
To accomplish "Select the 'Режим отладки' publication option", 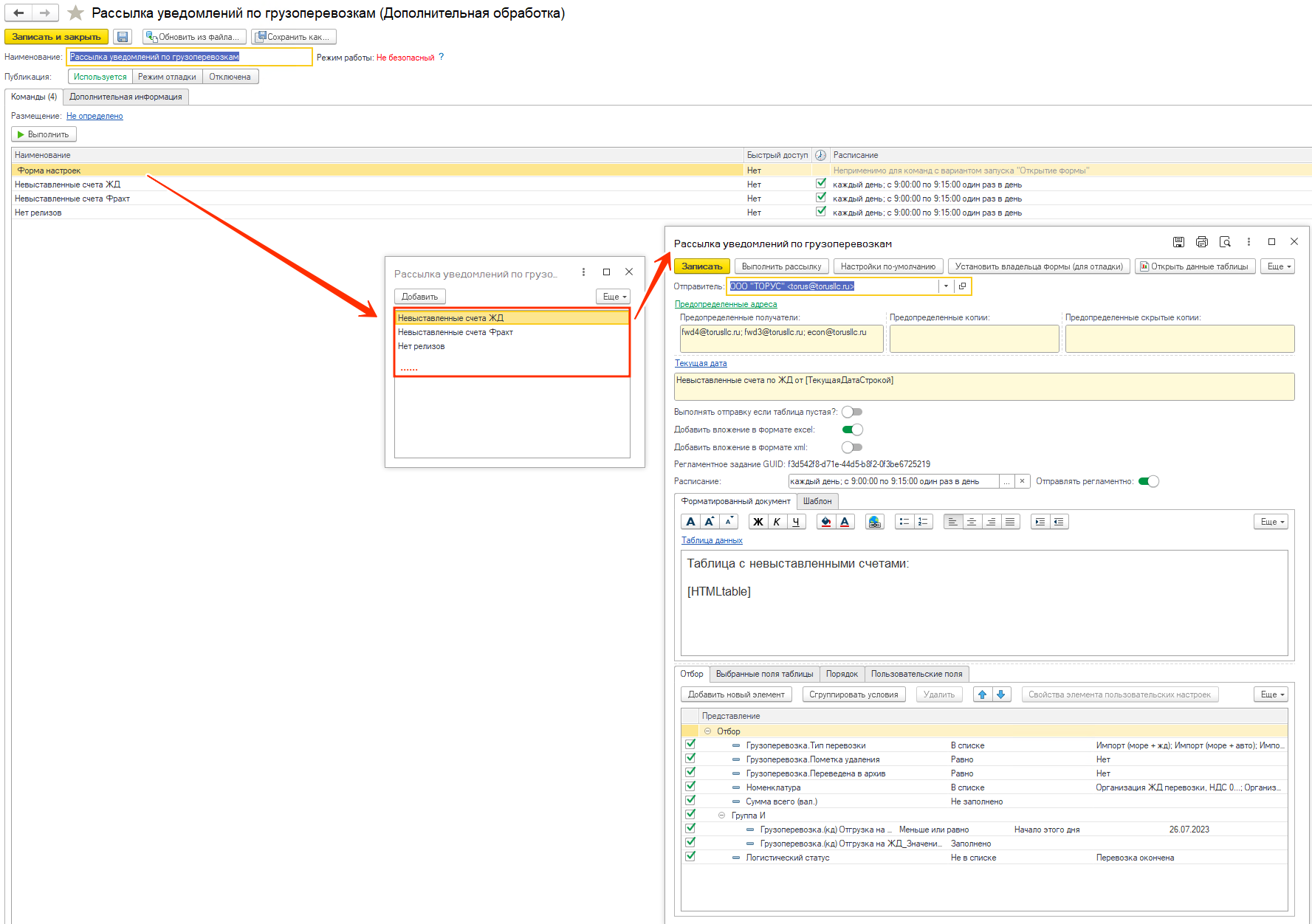I will coord(167,77).
